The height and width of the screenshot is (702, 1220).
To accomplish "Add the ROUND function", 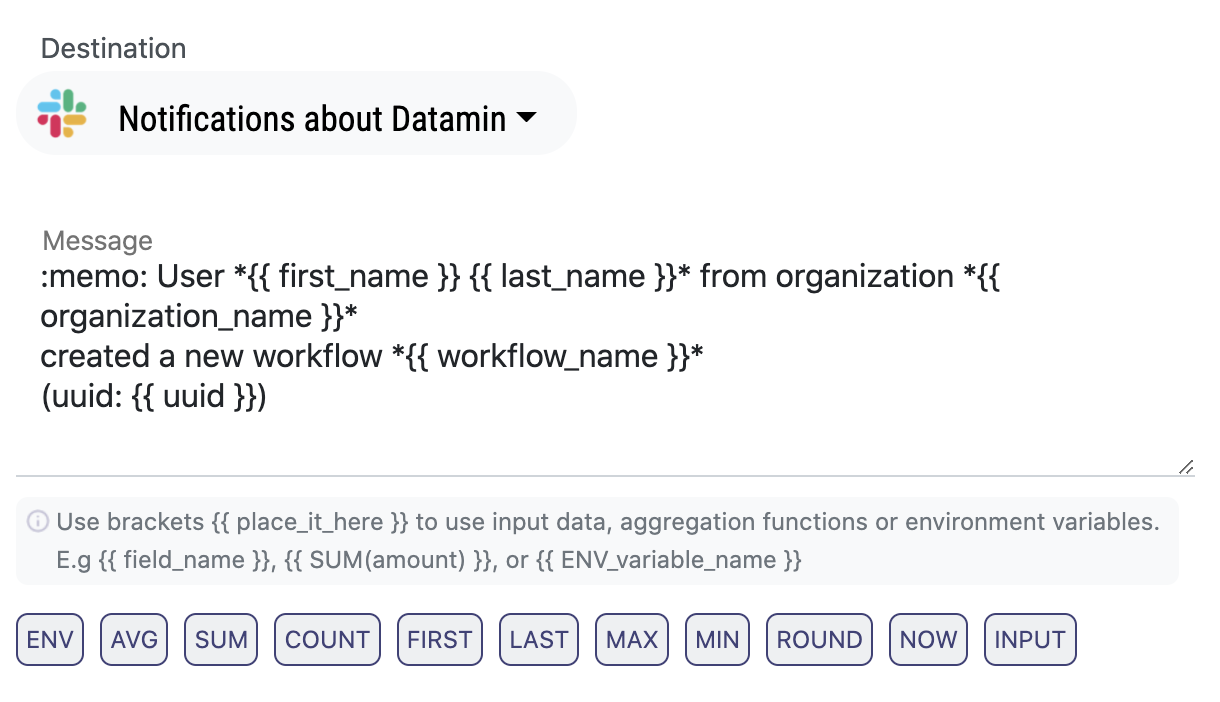I will 819,640.
